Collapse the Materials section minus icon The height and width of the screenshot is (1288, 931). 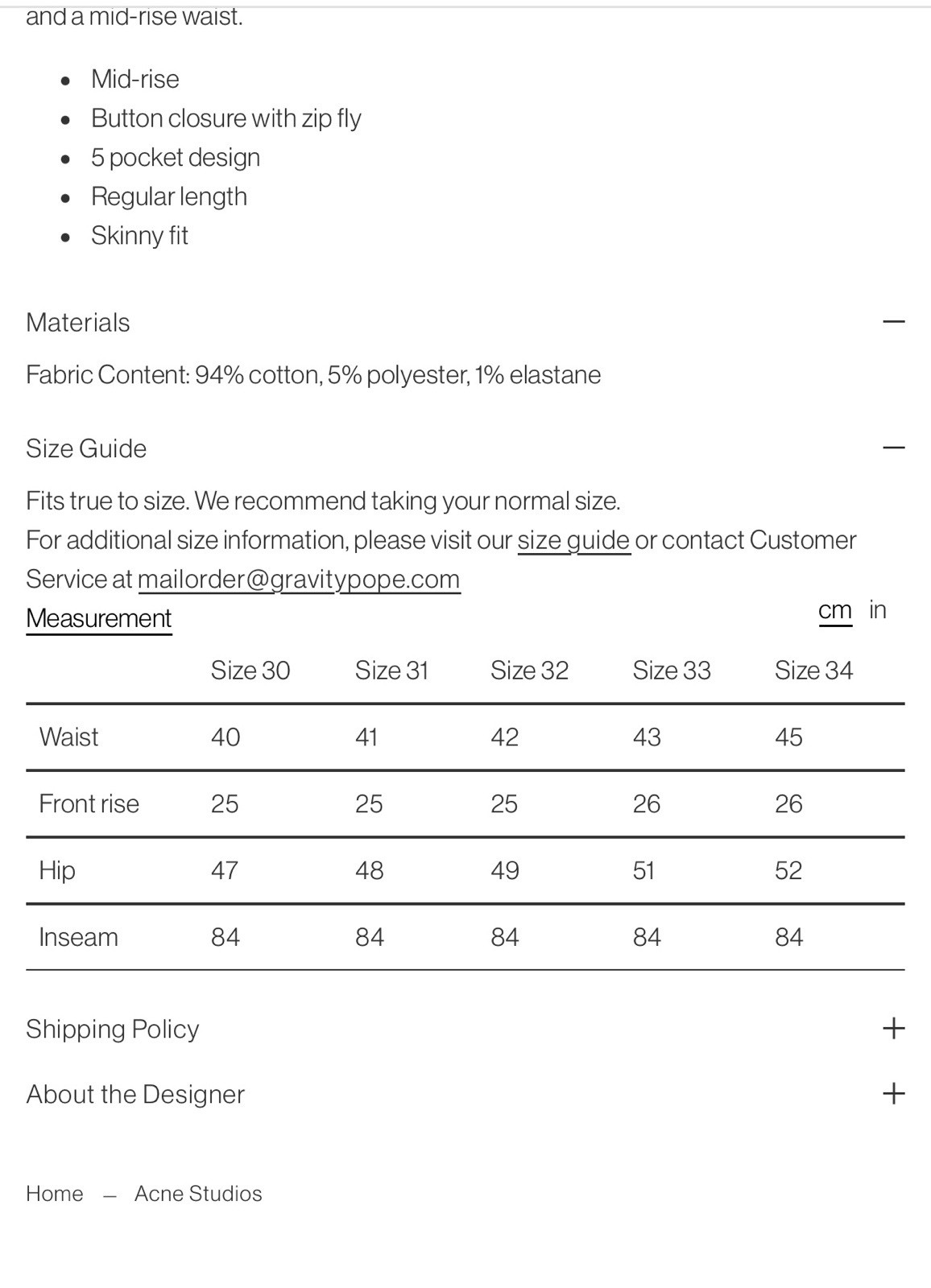pyautogui.click(x=893, y=322)
